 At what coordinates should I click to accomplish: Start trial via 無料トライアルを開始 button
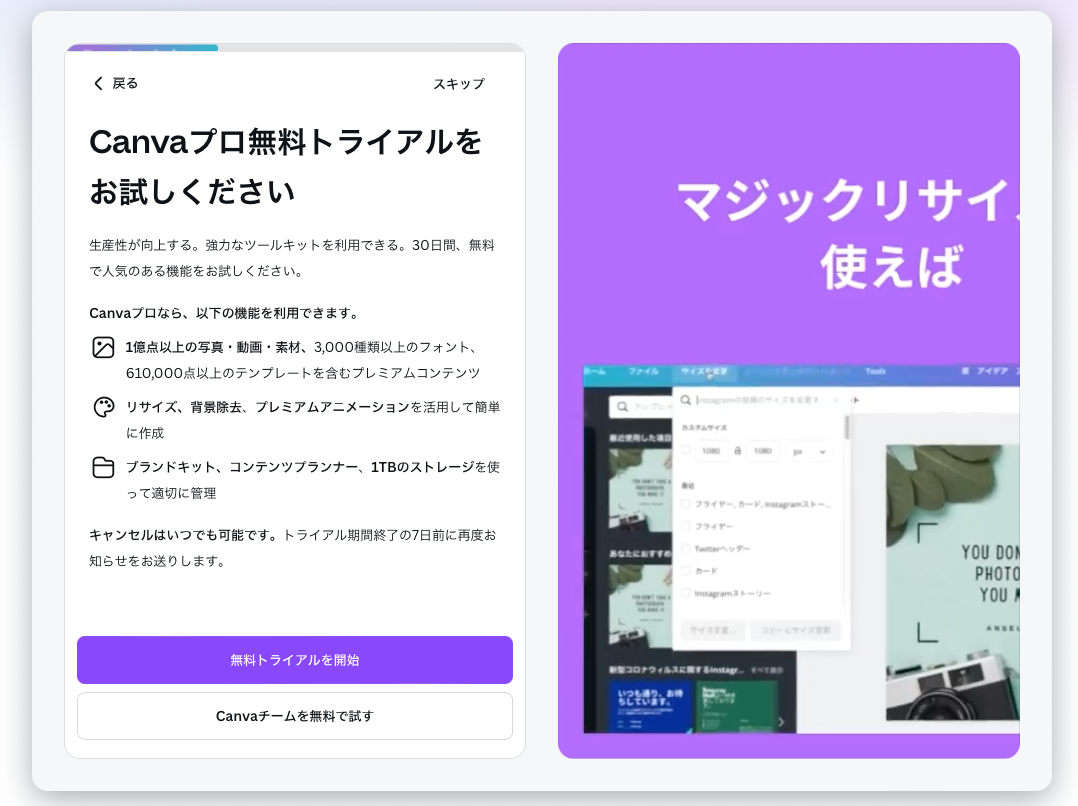tap(295, 660)
